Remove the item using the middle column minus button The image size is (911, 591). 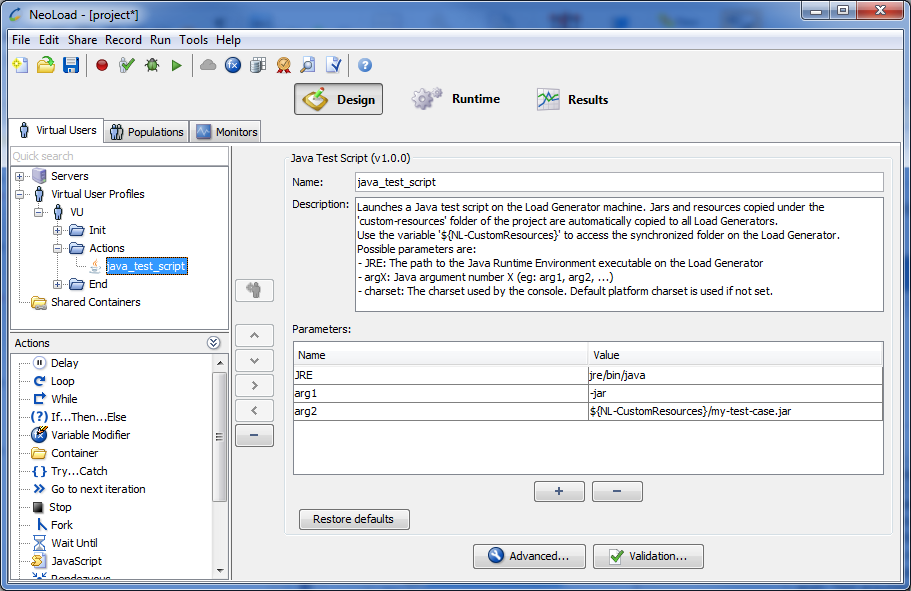pos(254,435)
